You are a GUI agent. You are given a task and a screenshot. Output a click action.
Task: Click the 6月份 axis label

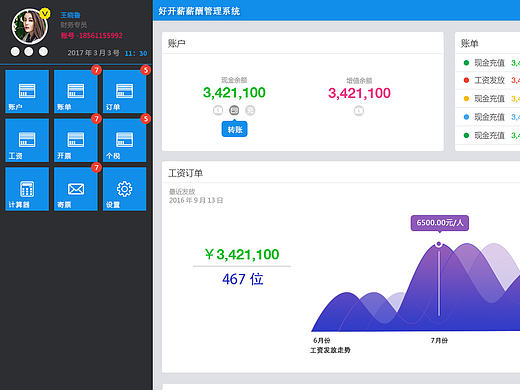[x=322, y=340]
